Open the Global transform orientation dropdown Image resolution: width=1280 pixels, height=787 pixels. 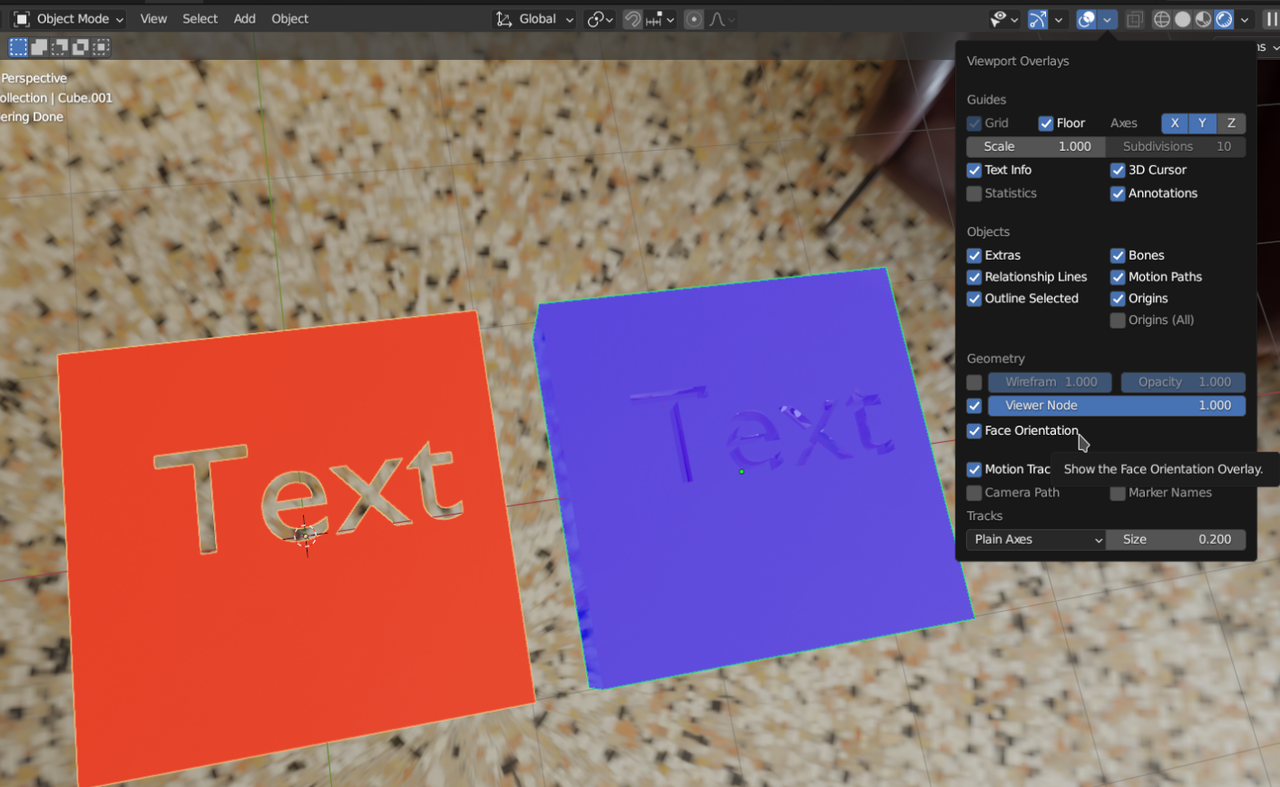coord(533,18)
